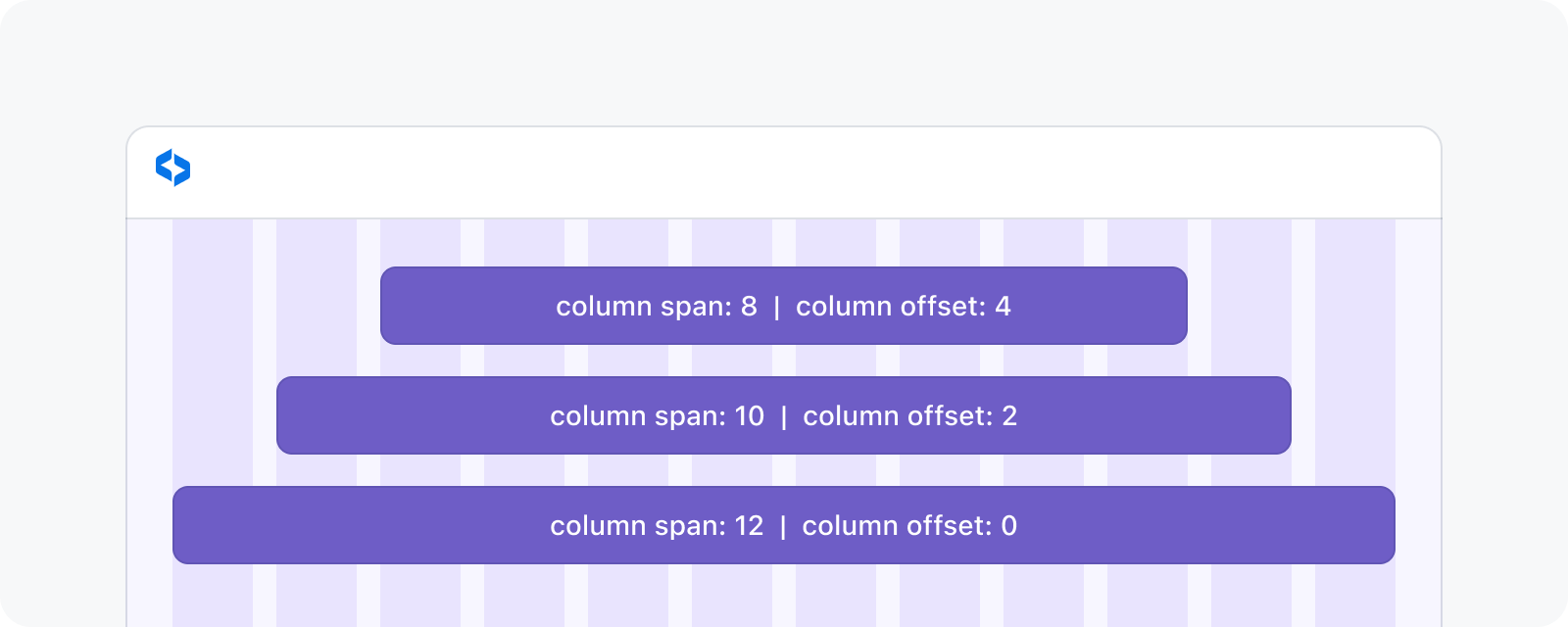
Task: Select the column span 12 purple bar
Action: pos(343,525)
